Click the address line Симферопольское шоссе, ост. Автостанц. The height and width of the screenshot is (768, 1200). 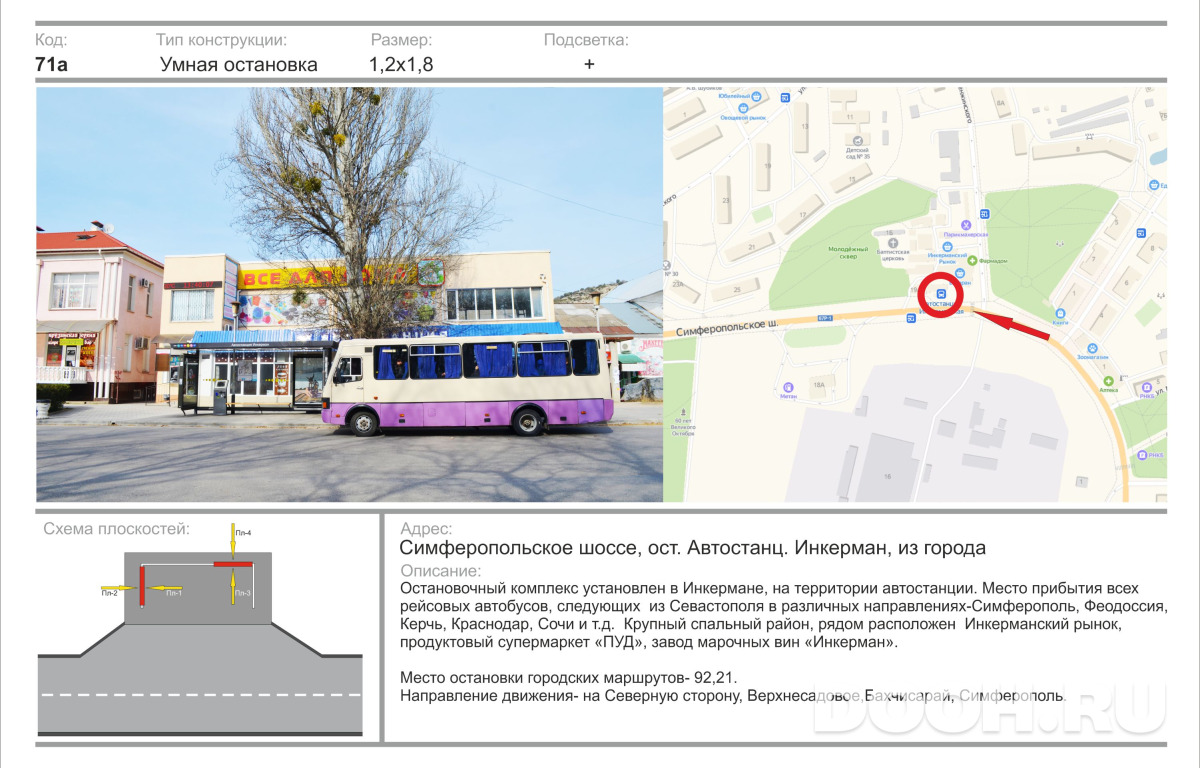[x=692, y=548]
